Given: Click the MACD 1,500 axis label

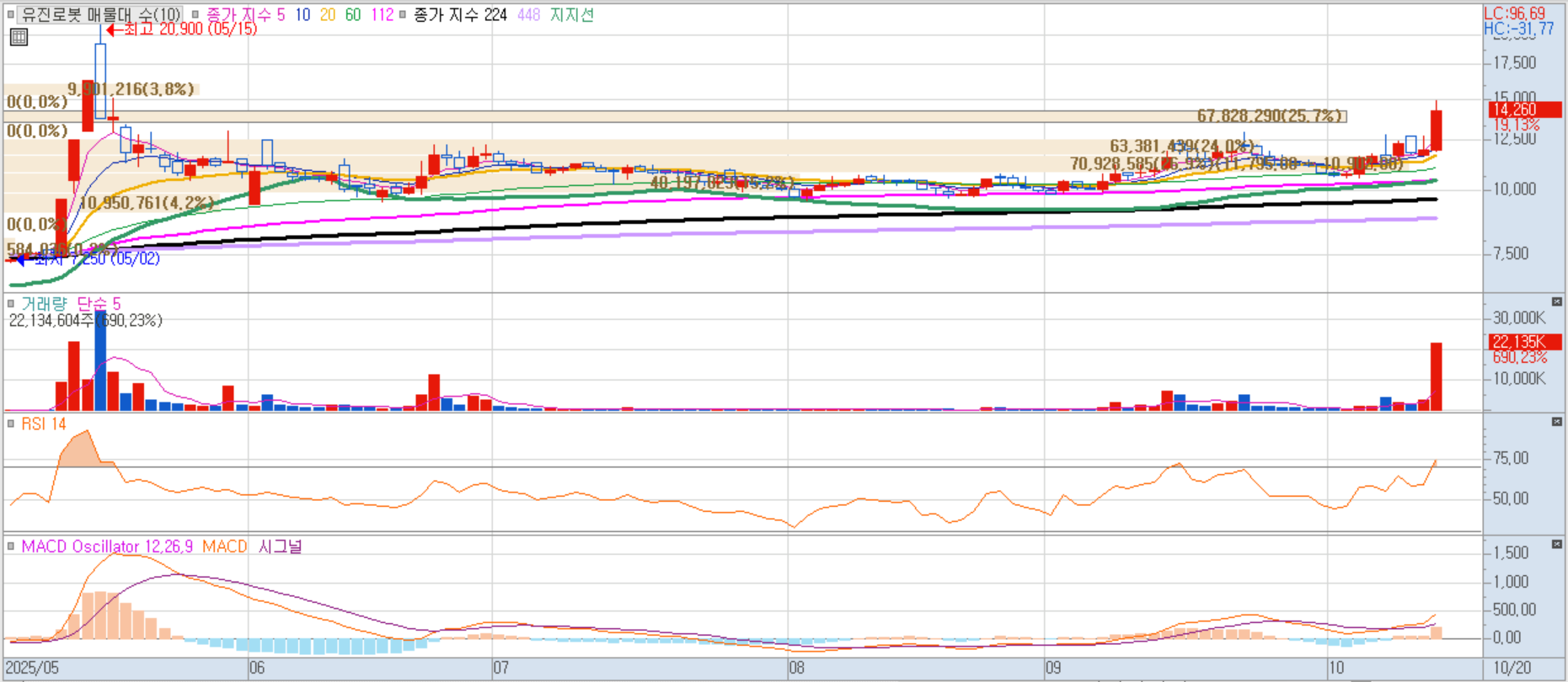Looking at the screenshot, I should [1511, 552].
